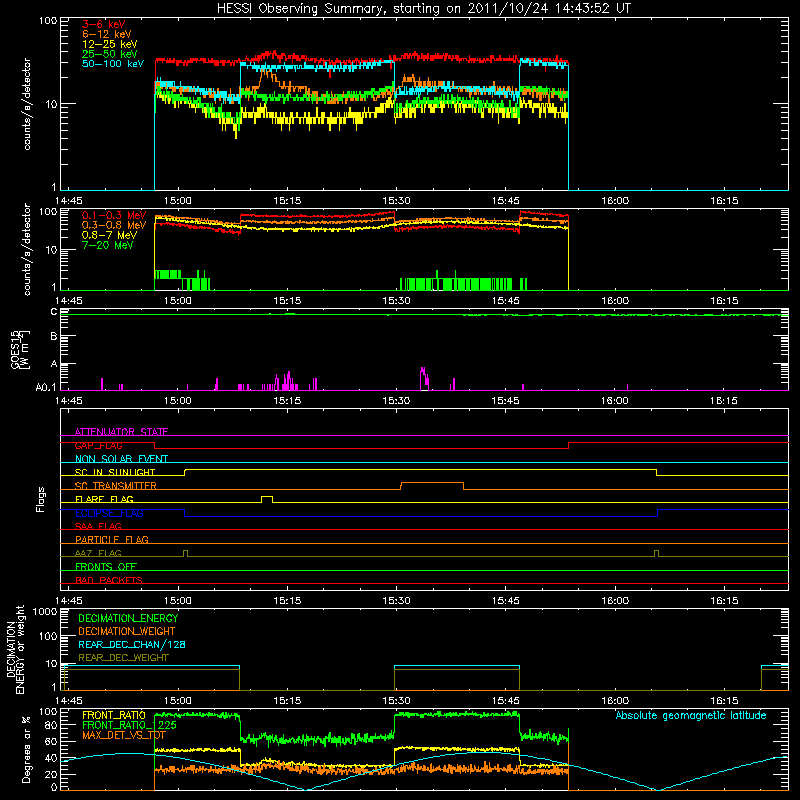The height and width of the screenshot is (800, 800).
Task: Click the ATTENUATOR_STATE flag label
Action: point(121,432)
